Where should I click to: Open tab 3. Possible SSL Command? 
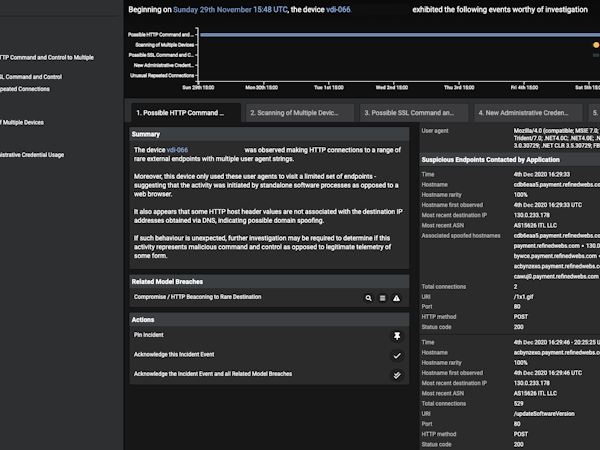[x=414, y=113]
